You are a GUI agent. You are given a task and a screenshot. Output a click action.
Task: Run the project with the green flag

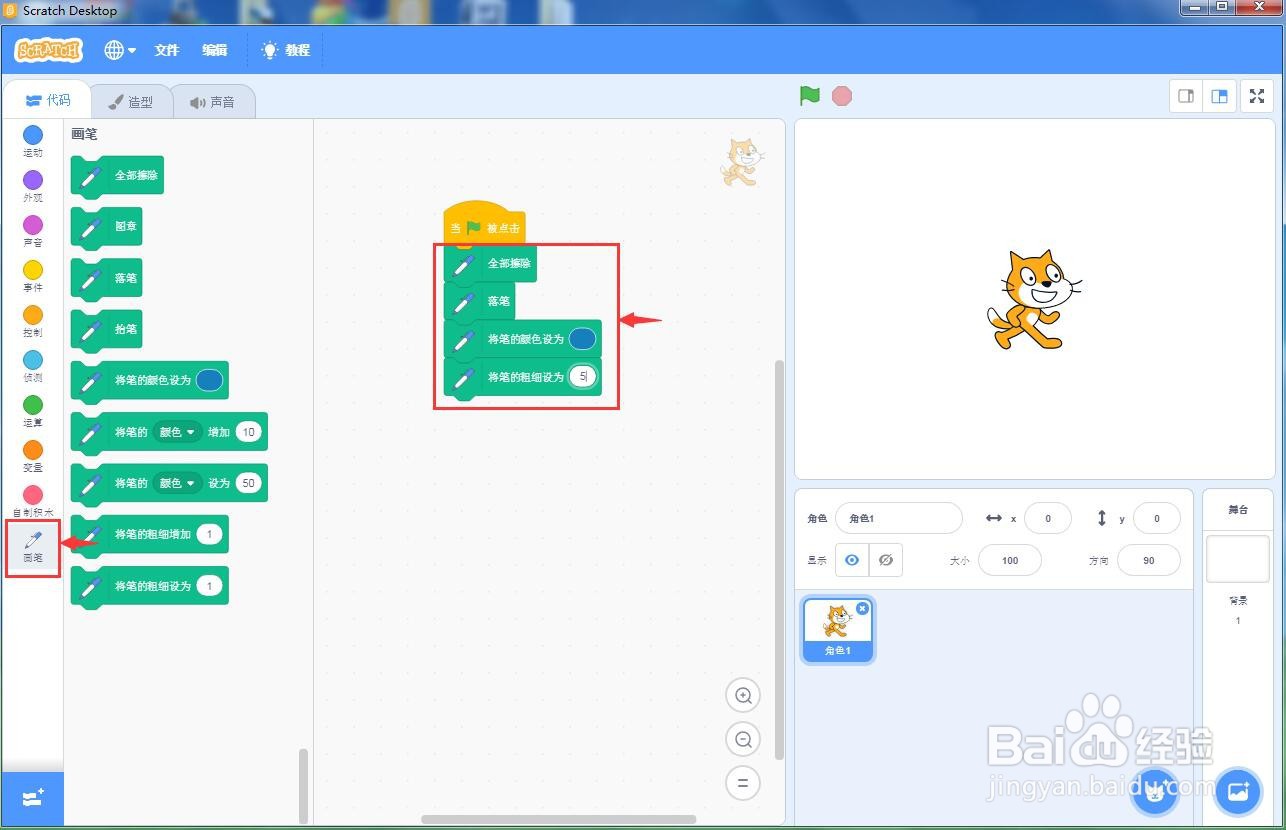810,96
